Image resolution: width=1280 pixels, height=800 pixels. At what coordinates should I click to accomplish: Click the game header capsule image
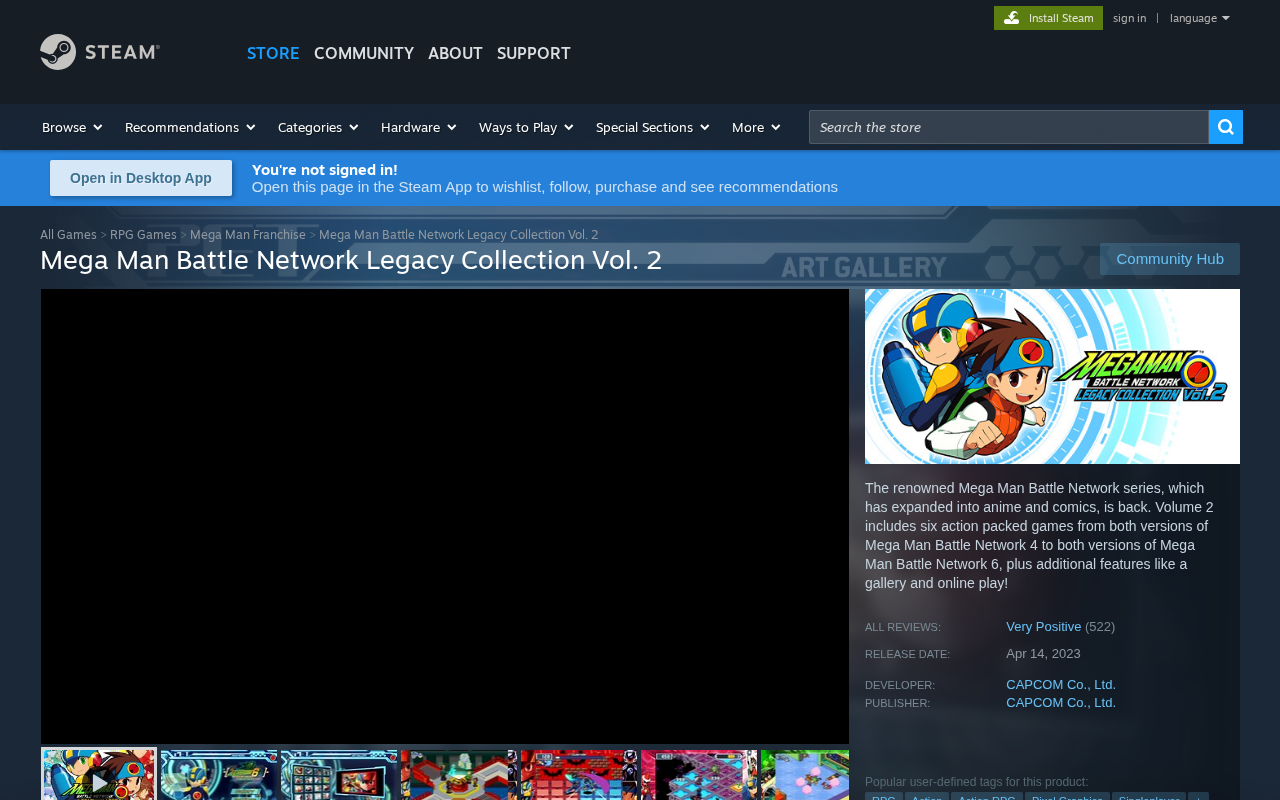[x=1052, y=376]
